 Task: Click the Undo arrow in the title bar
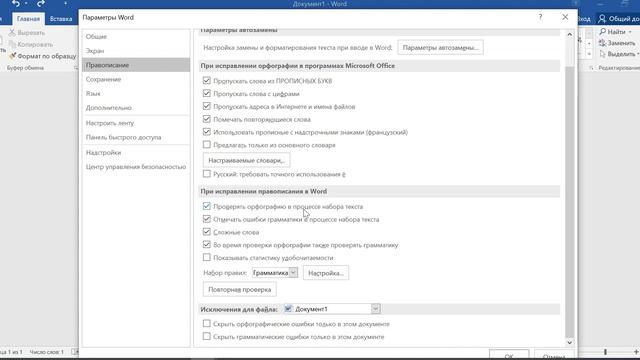16,4
